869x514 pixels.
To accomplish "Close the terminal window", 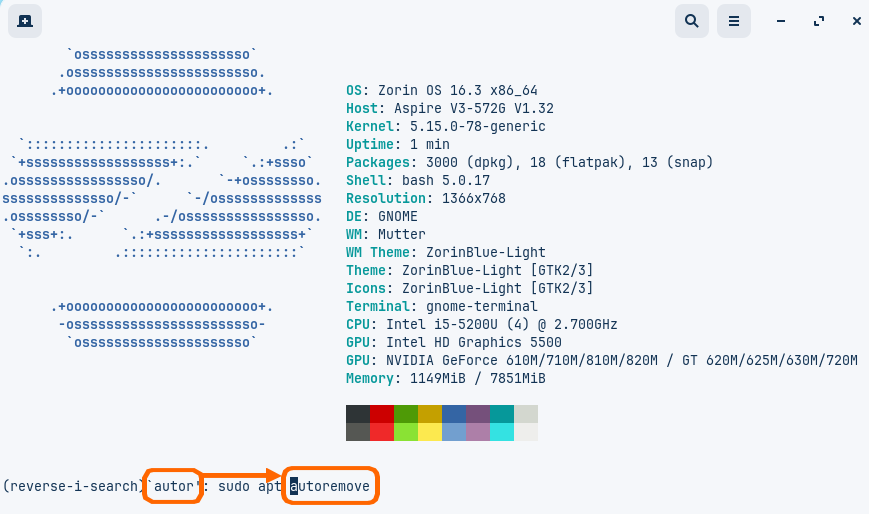I will (x=856, y=20).
